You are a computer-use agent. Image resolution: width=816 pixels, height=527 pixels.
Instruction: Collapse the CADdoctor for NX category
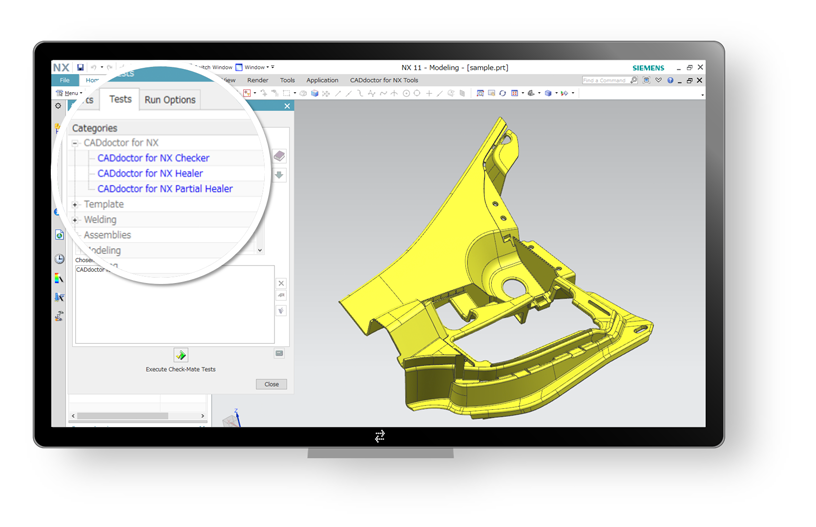tap(75, 143)
